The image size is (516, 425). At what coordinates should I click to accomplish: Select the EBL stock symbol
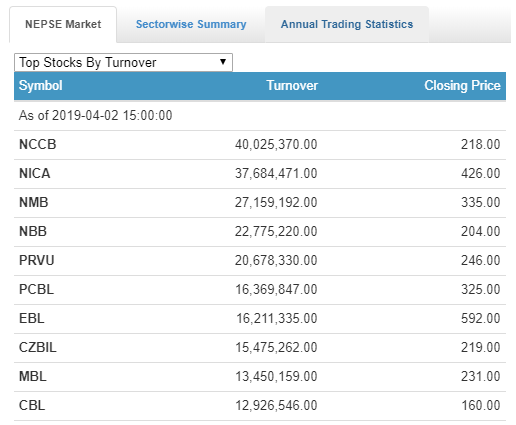pyautogui.click(x=32, y=318)
